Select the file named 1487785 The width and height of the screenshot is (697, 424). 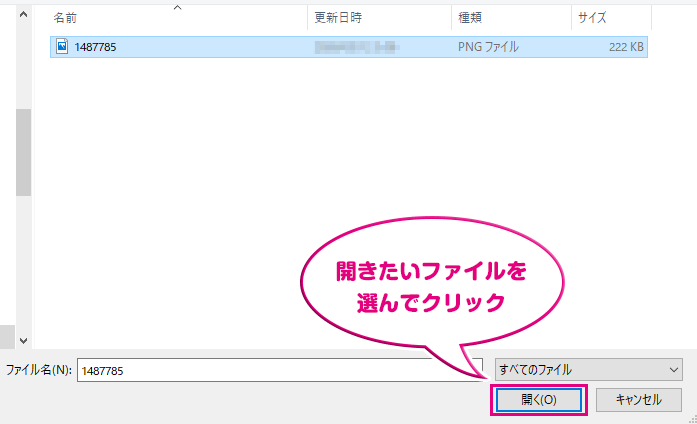click(348, 47)
